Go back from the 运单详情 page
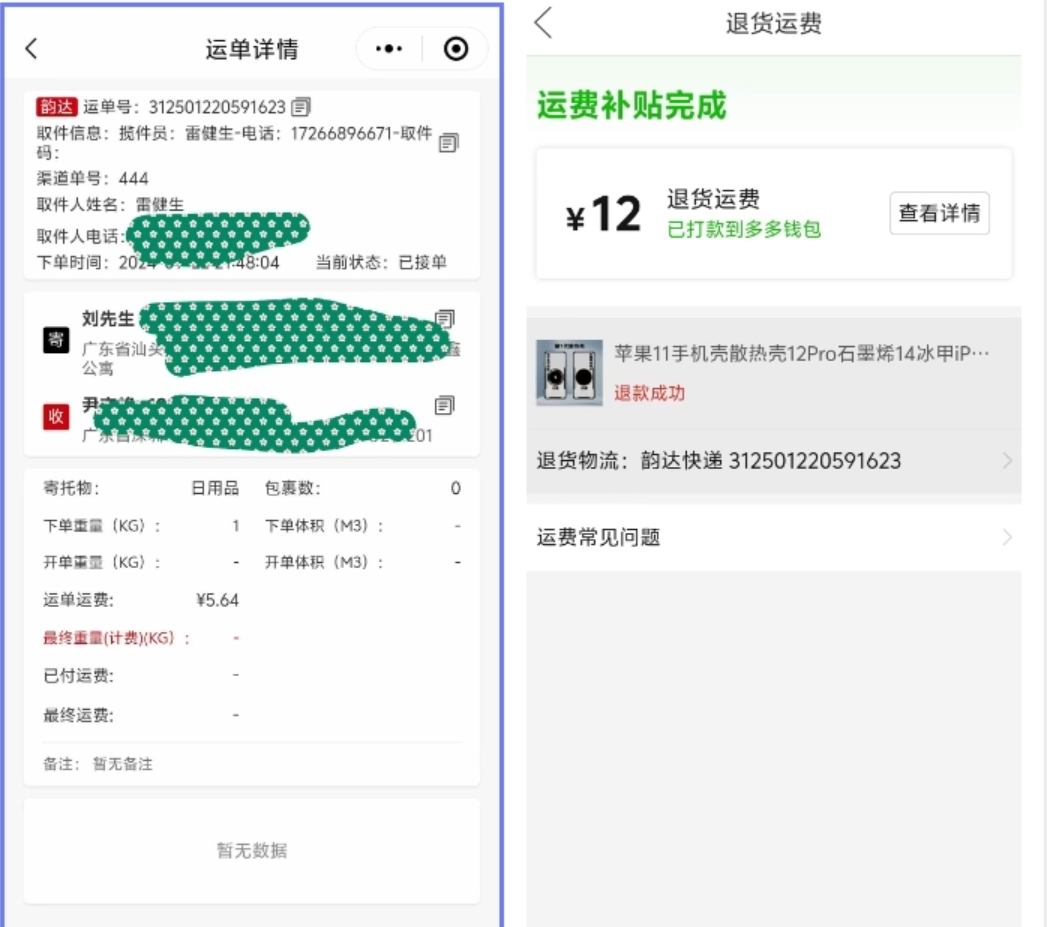 (31, 49)
